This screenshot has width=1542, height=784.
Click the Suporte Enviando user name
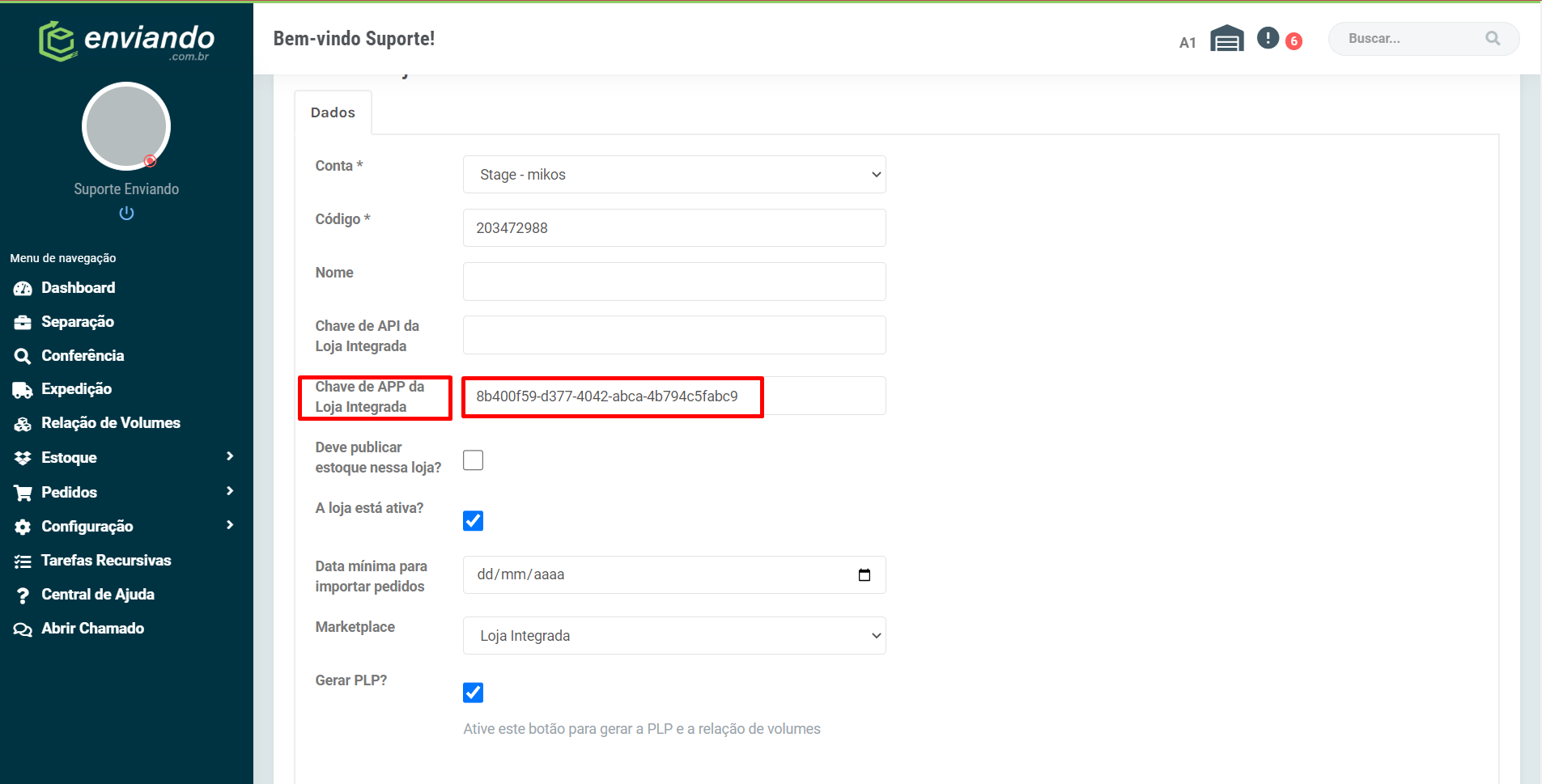click(126, 189)
